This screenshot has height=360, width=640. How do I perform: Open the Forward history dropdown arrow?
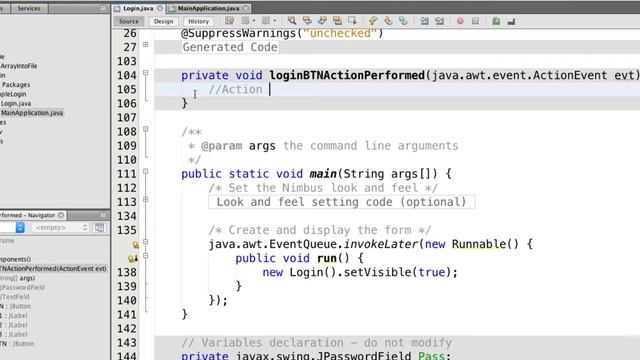point(274,21)
